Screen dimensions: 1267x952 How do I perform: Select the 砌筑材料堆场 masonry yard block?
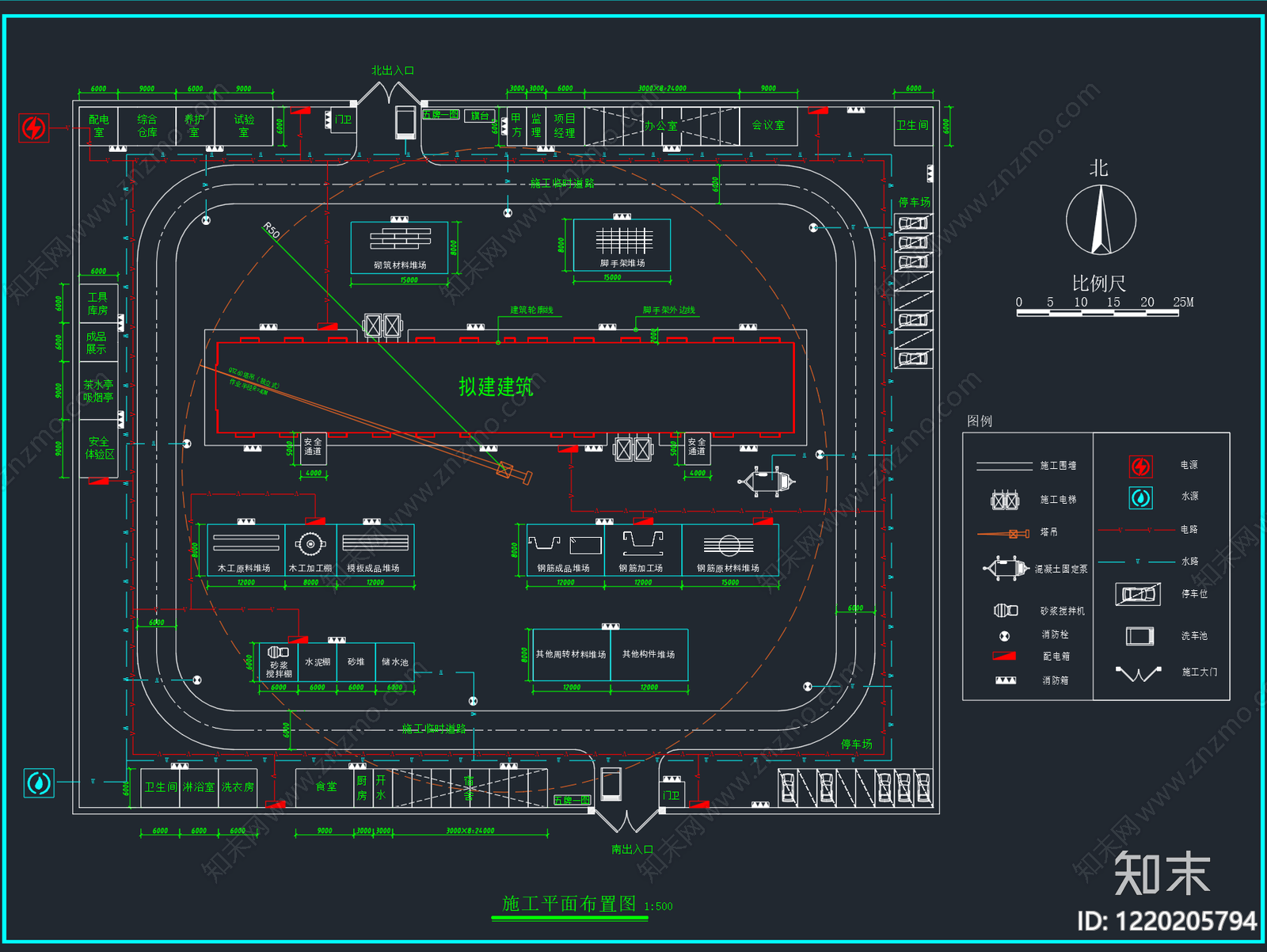[400, 248]
